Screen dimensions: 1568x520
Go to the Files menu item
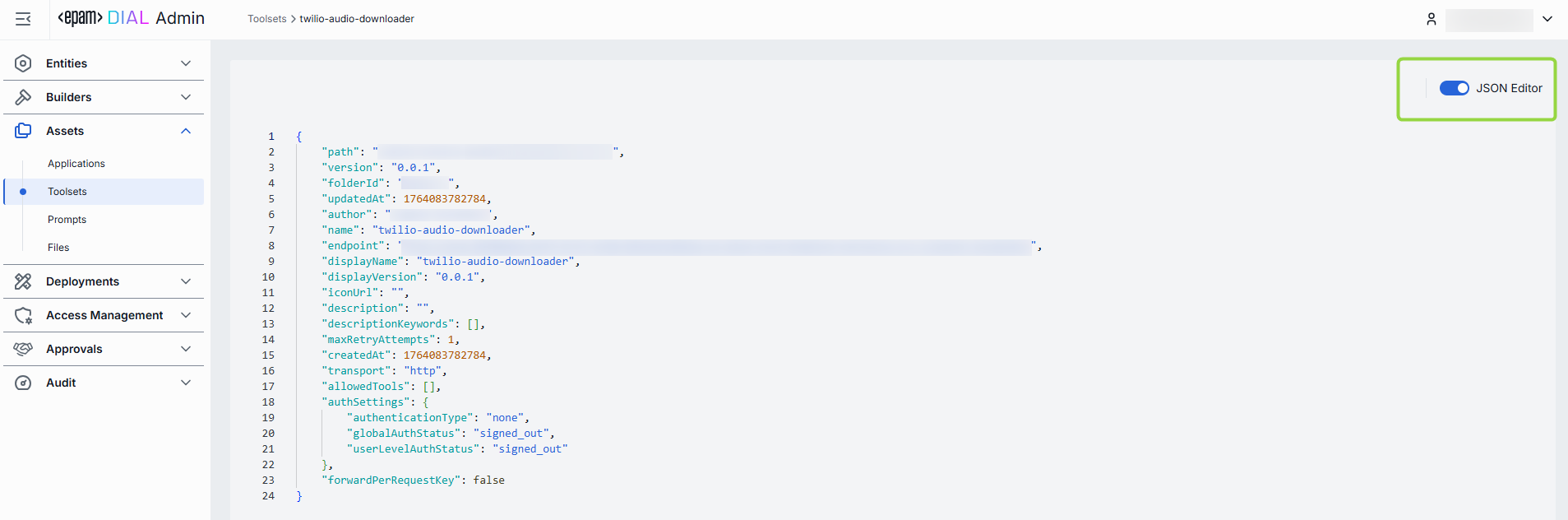[58, 248]
